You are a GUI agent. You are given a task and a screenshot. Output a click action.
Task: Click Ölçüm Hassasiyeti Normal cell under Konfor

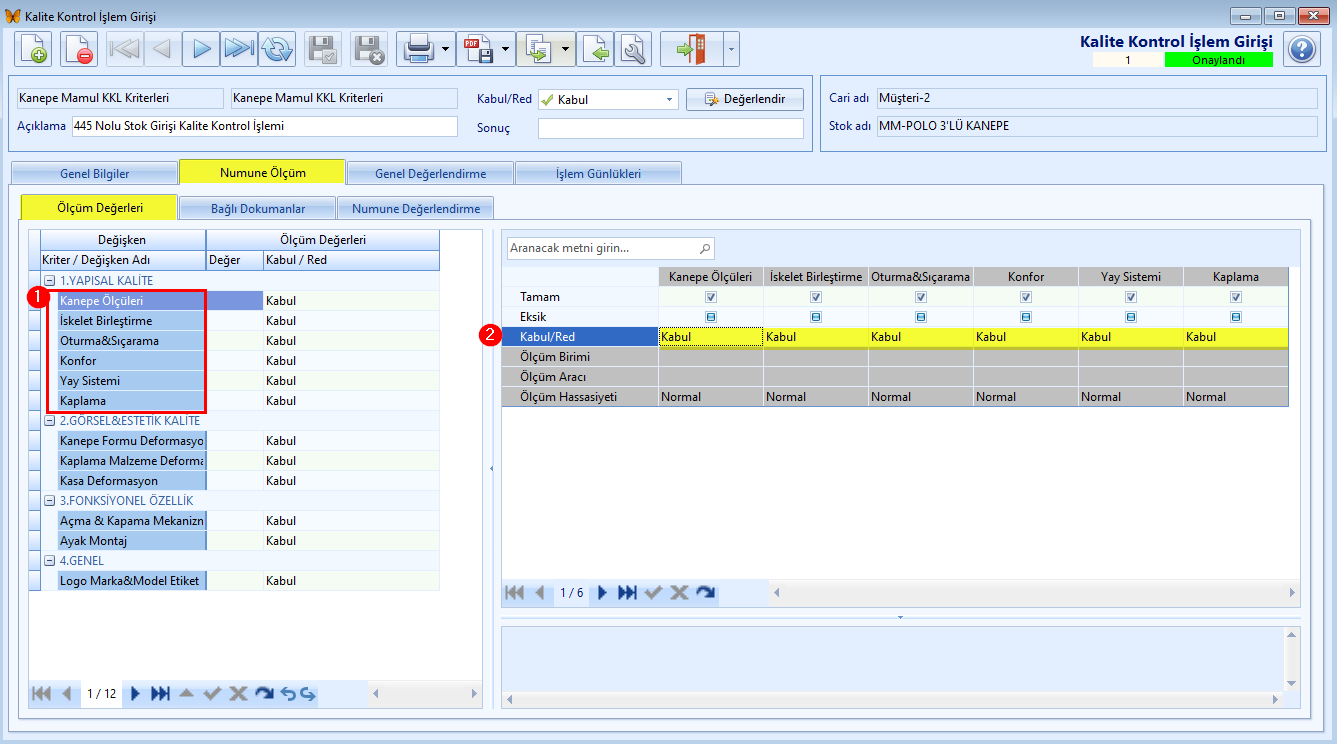point(1025,397)
